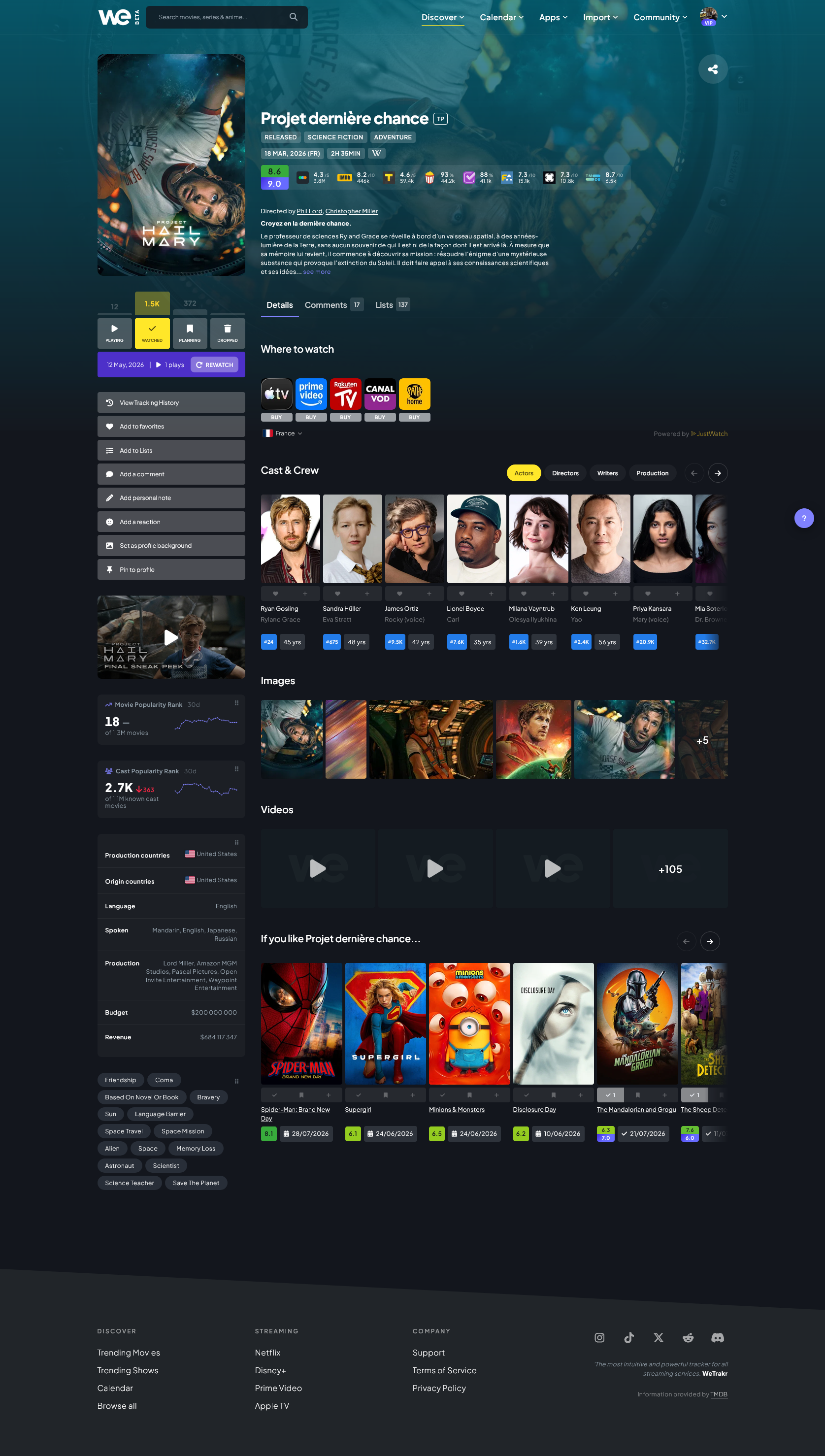Bookmark Supergirl in similar titles
This screenshot has width=825, height=1456.
pos(385,1095)
